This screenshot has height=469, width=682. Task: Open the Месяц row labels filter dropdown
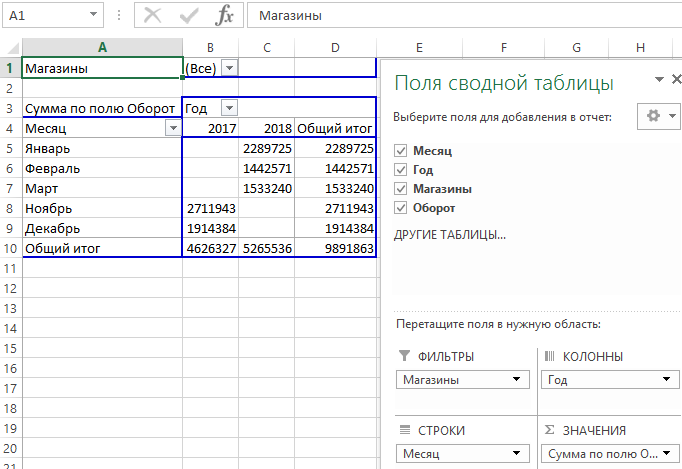(173, 128)
